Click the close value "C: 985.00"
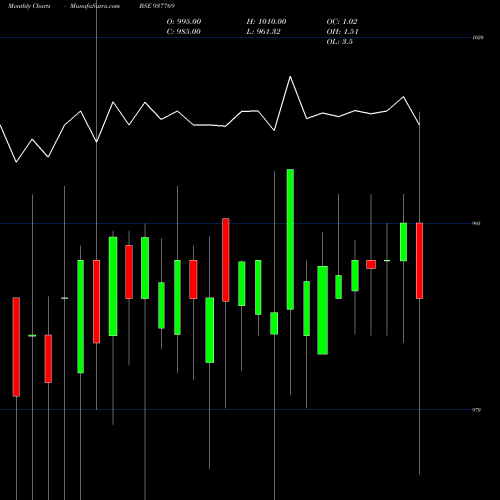The height and width of the screenshot is (500, 500). pyautogui.click(x=183, y=32)
